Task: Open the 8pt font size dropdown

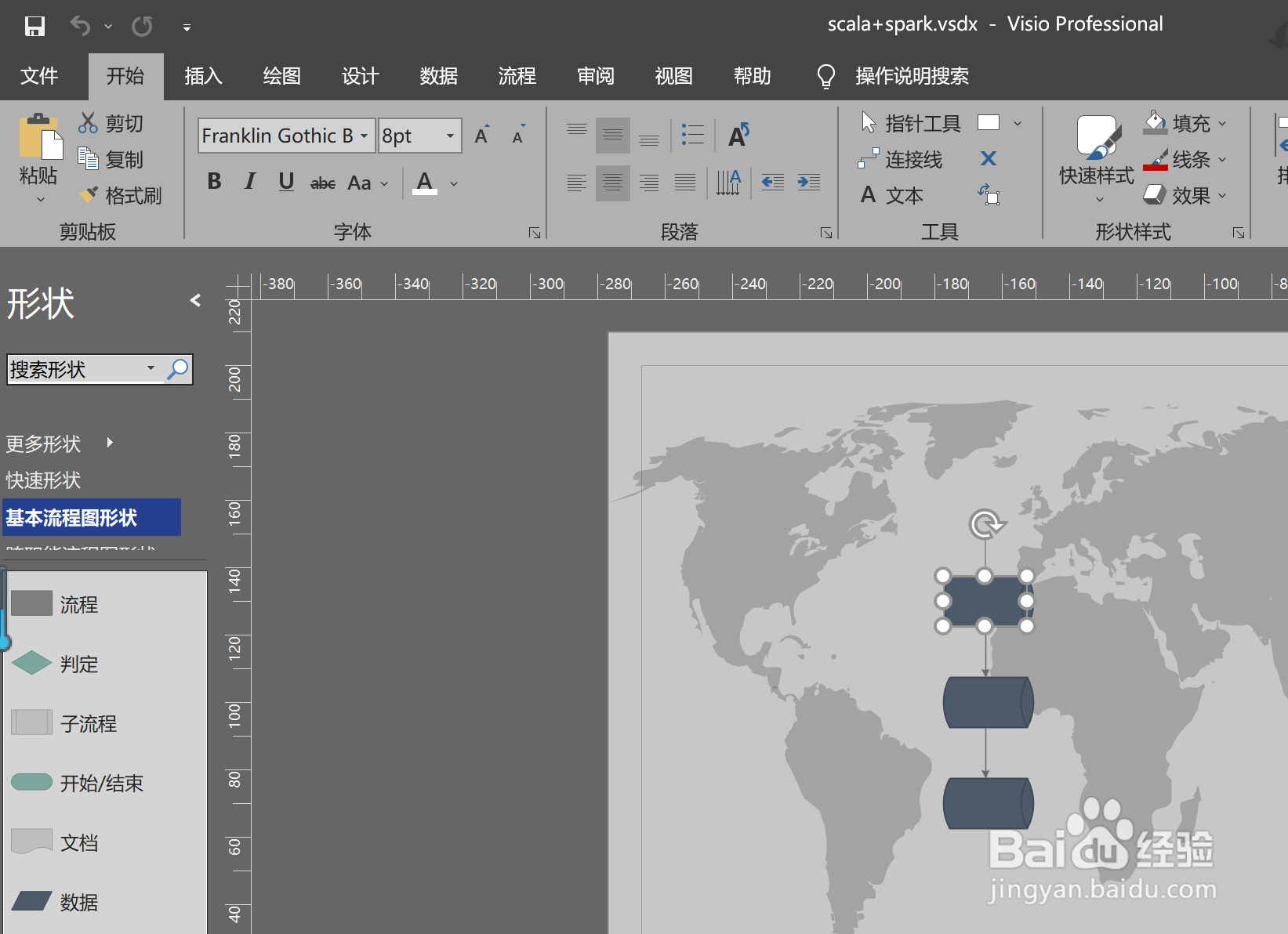Action: (450, 136)
